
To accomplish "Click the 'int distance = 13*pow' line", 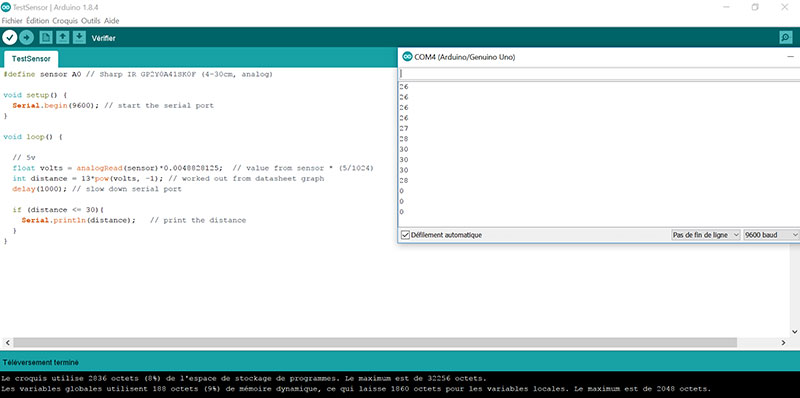I will tap(168, 179).
